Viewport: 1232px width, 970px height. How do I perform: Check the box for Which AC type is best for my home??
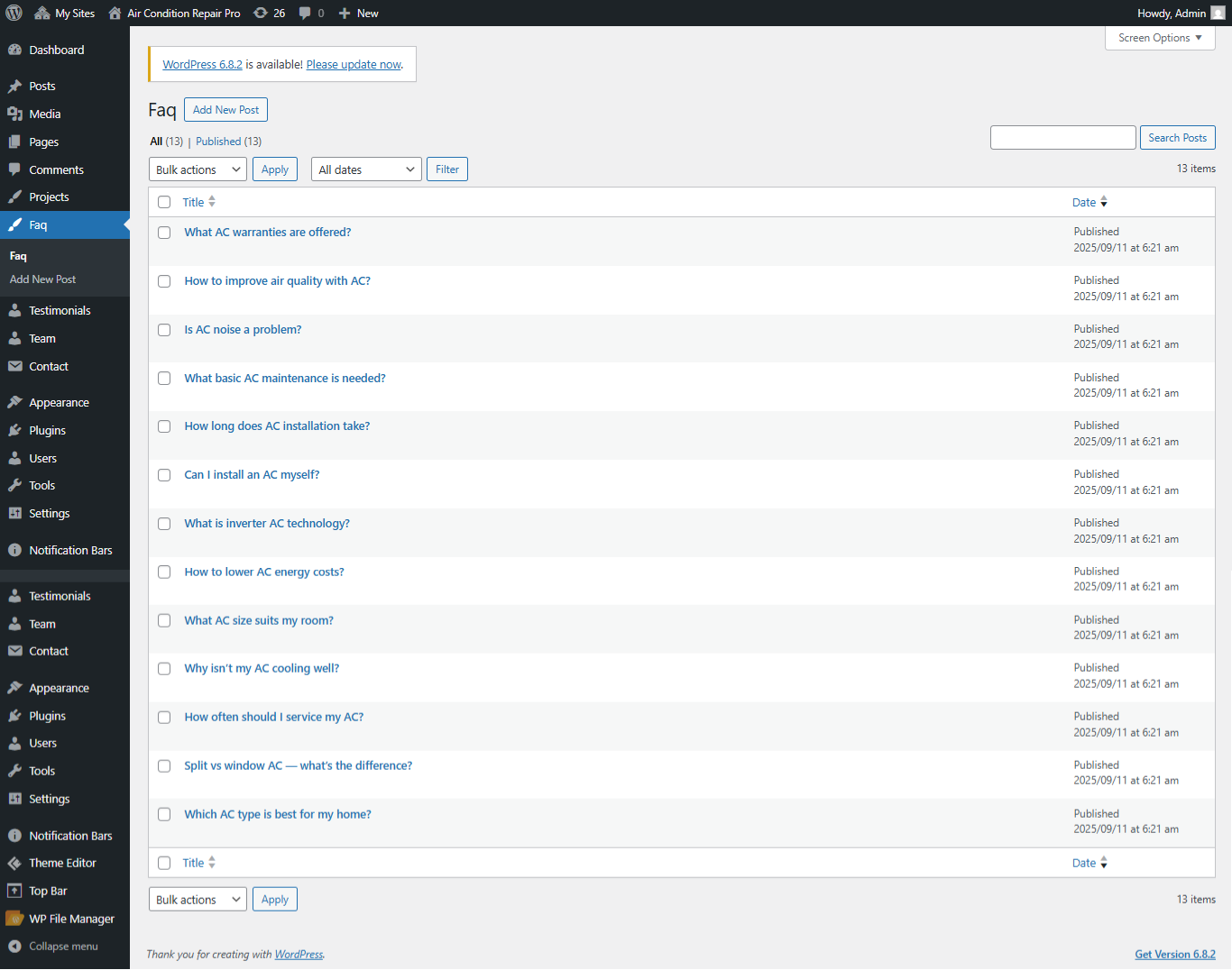point(164,814)
